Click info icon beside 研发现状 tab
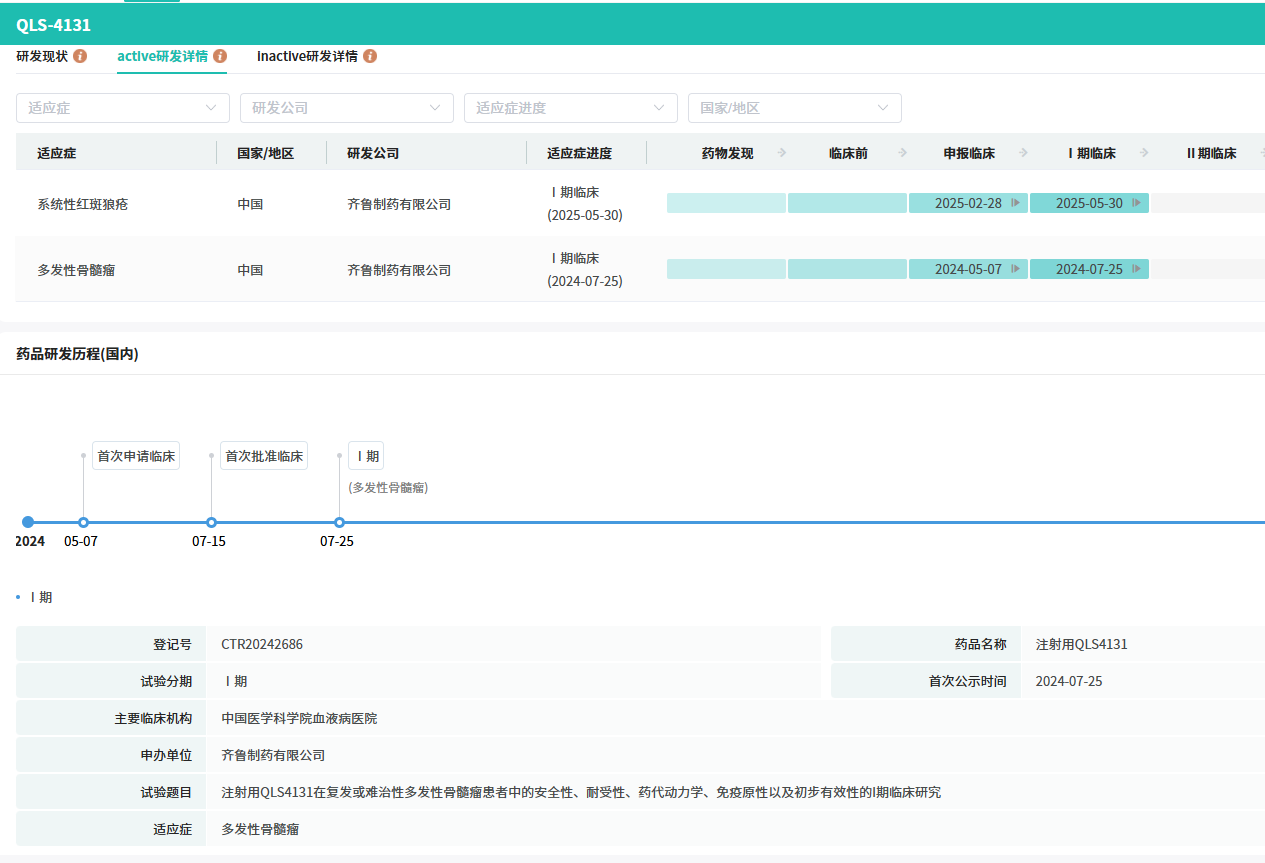This screenshot has height=863, width=1265. [x=80, y=56]
